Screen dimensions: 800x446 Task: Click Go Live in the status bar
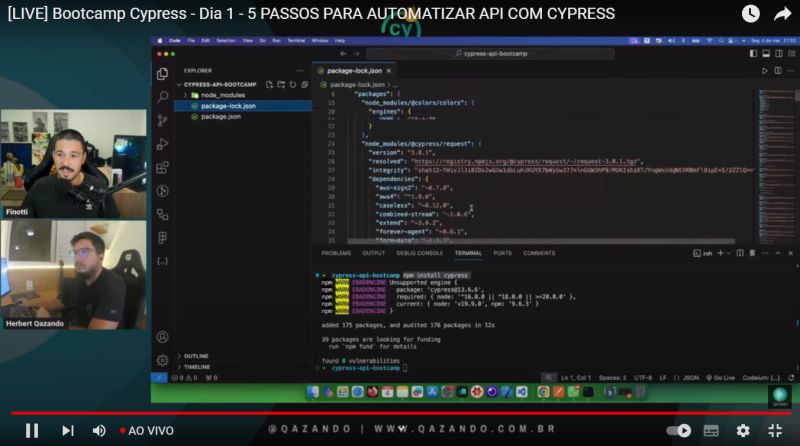[x=720, y=378]
